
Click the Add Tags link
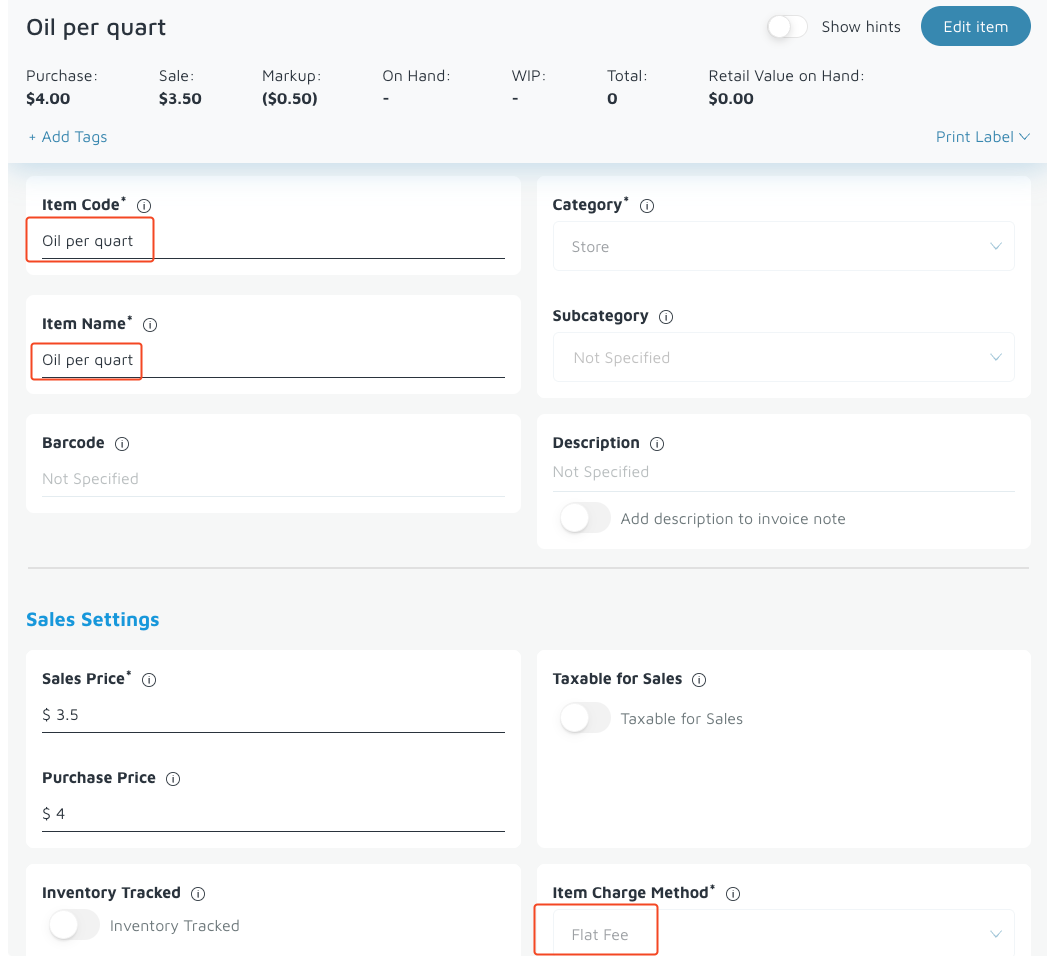point(67,137)
